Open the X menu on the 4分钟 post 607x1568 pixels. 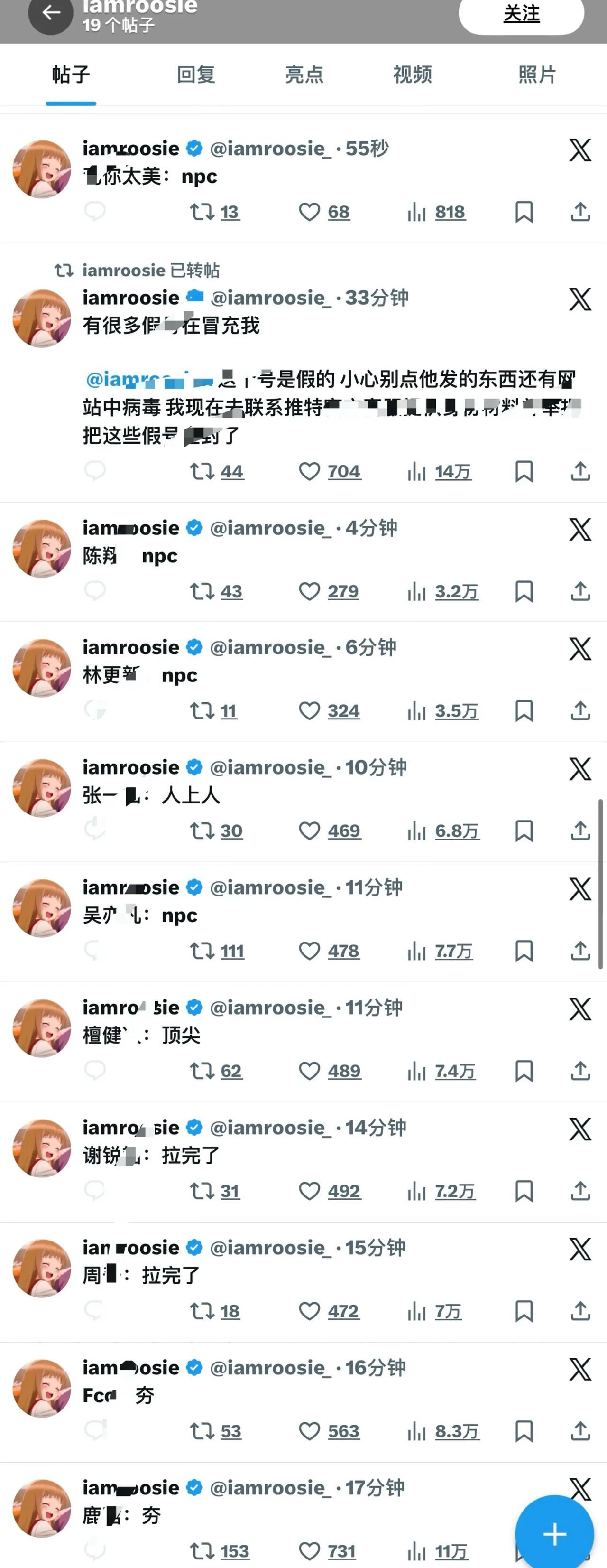580,529
